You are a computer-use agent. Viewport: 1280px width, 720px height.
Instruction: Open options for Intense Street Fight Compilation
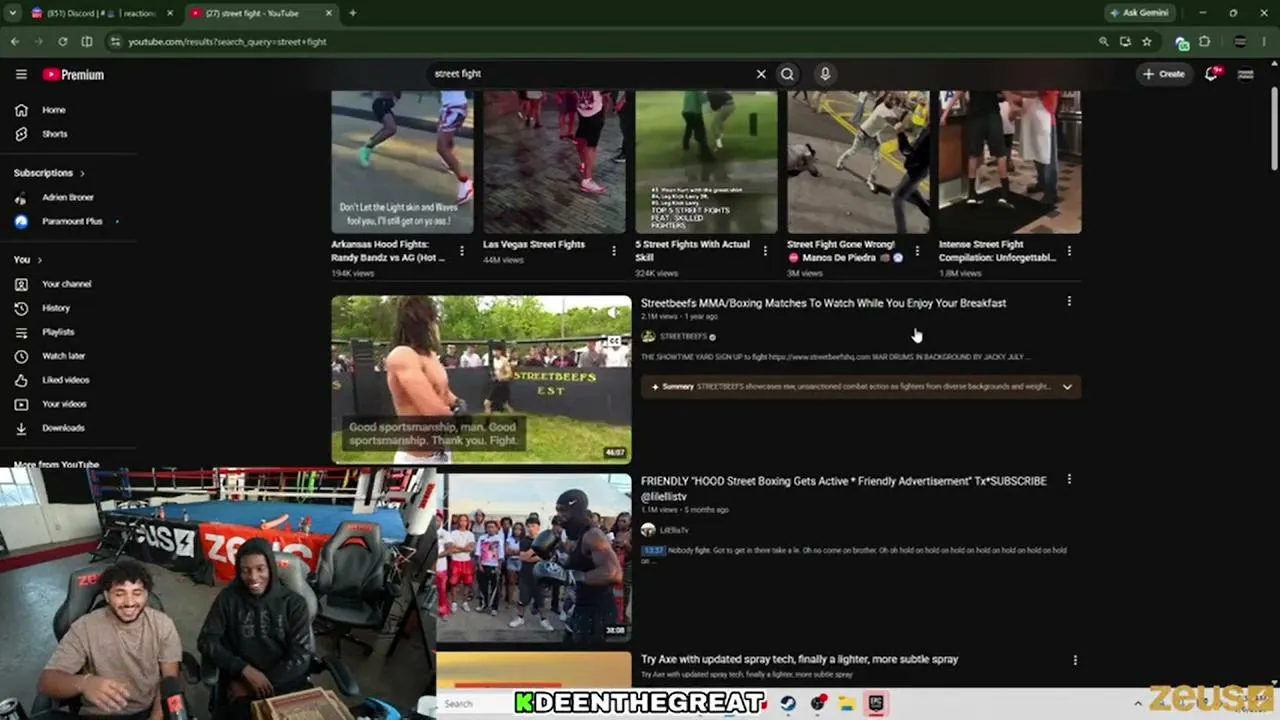(x=1069, y=251)
